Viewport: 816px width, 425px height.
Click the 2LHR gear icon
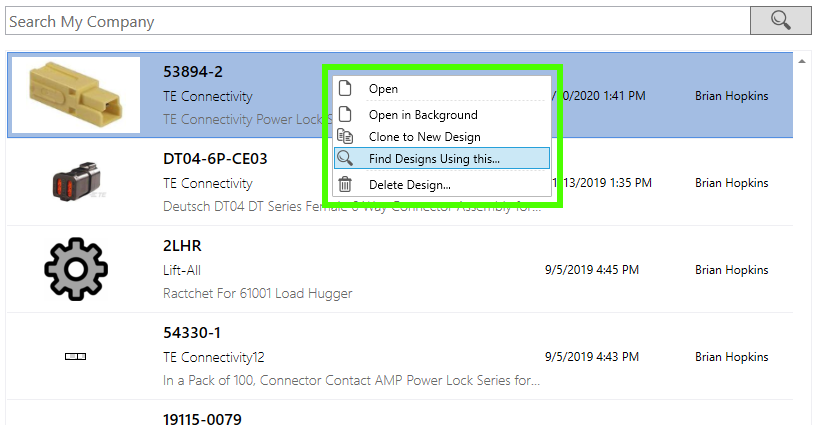(x=76, y=269)
